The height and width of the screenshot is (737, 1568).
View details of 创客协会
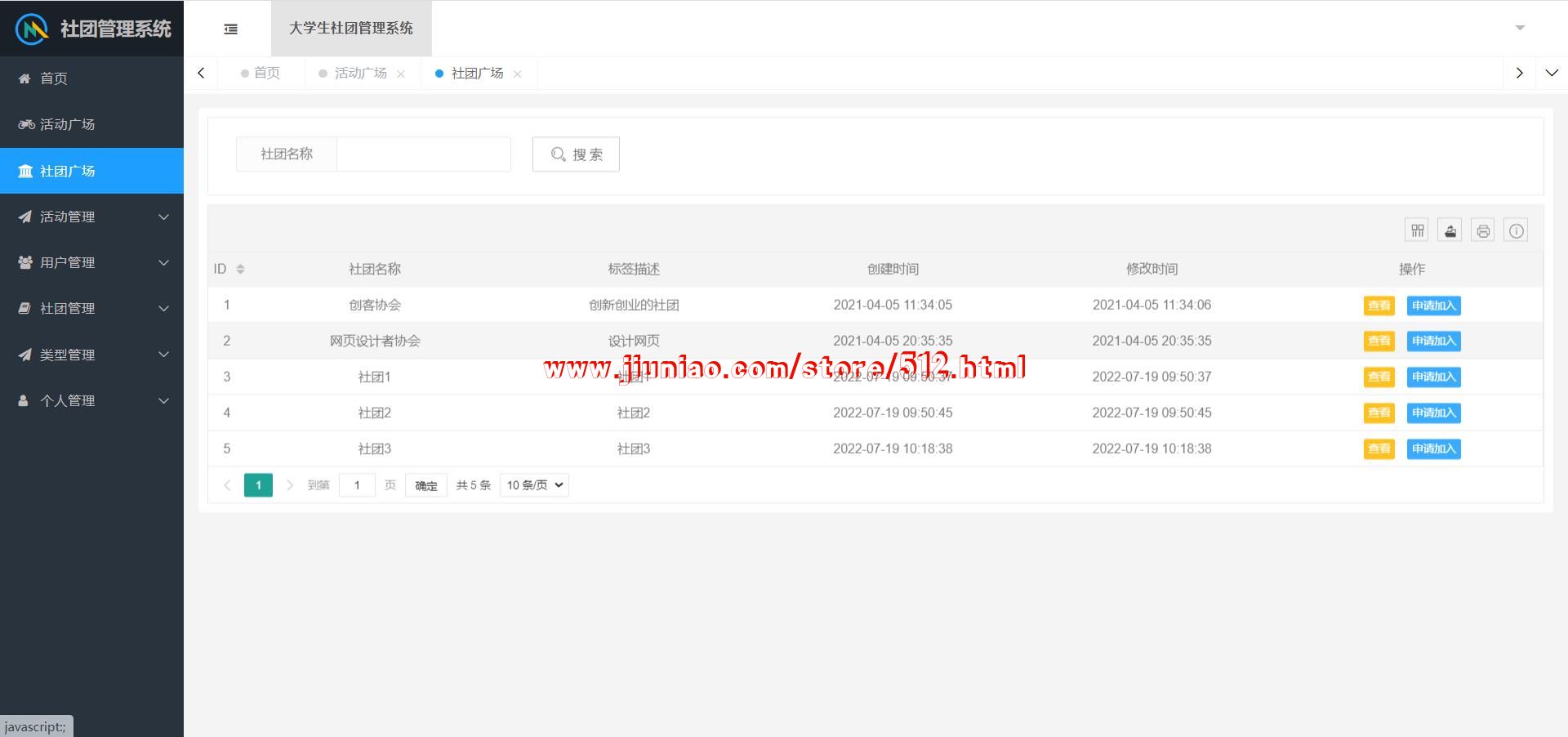click(1379, 306)
